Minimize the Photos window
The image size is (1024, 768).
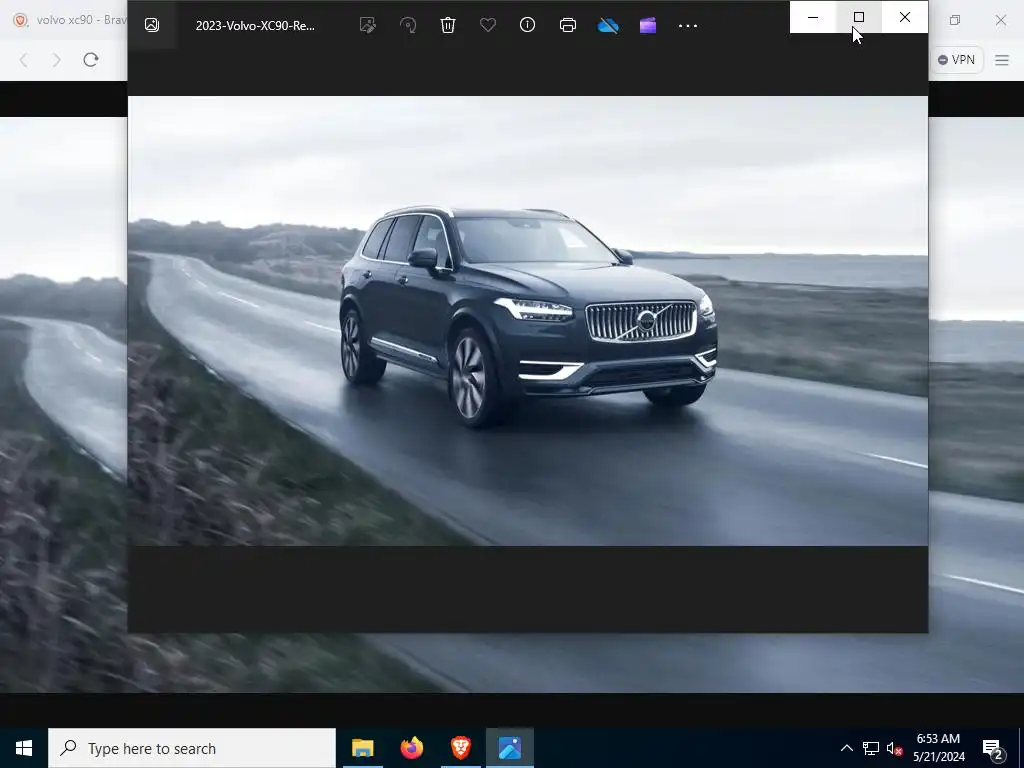[813, 17]
